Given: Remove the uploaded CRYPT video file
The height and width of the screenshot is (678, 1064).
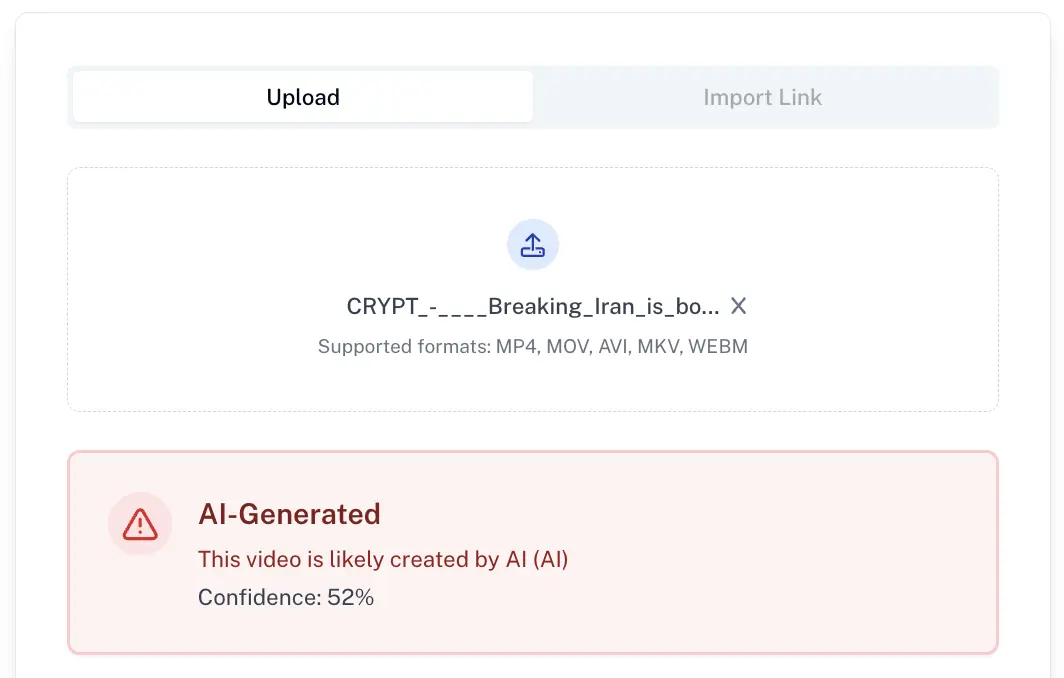Looking at the screenshot, I should tap(738, 306).
